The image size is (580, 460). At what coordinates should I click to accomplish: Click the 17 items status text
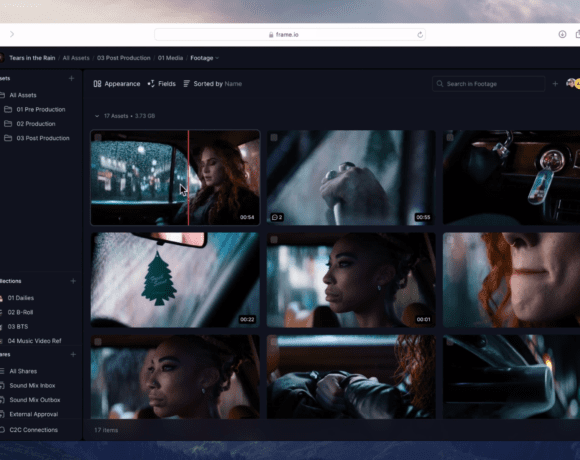(106, 430)
